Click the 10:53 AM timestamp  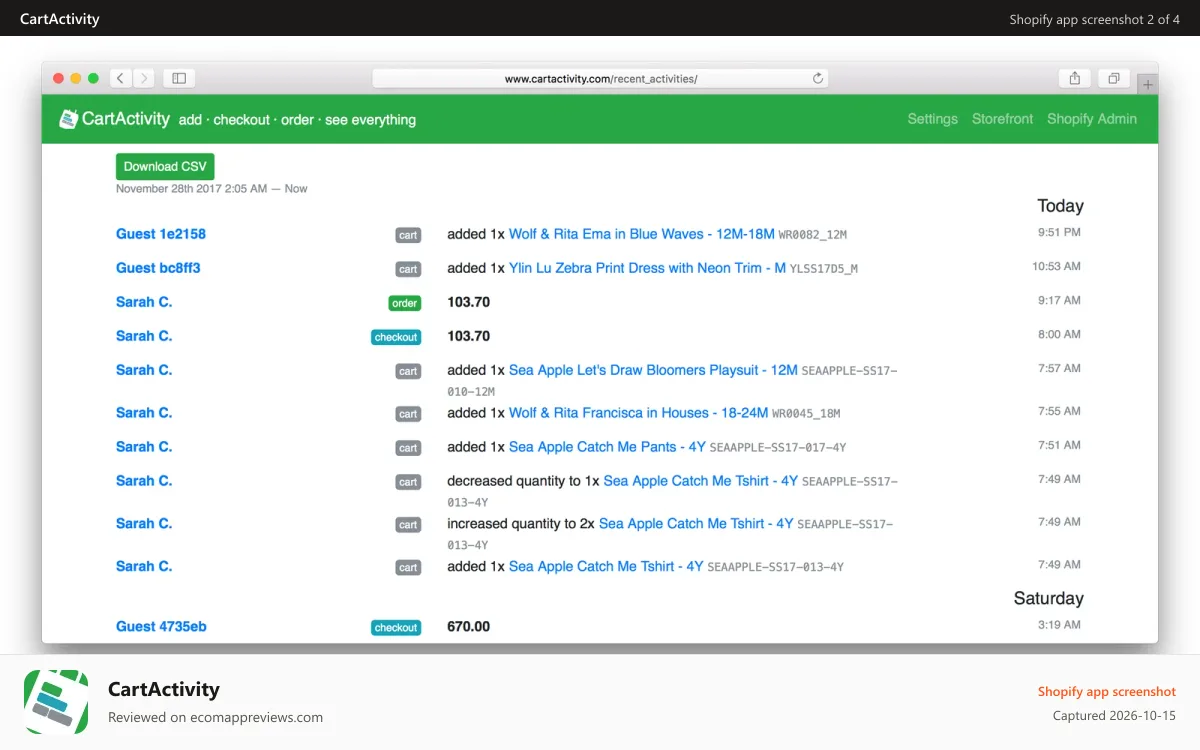[x=1056, y=266]
